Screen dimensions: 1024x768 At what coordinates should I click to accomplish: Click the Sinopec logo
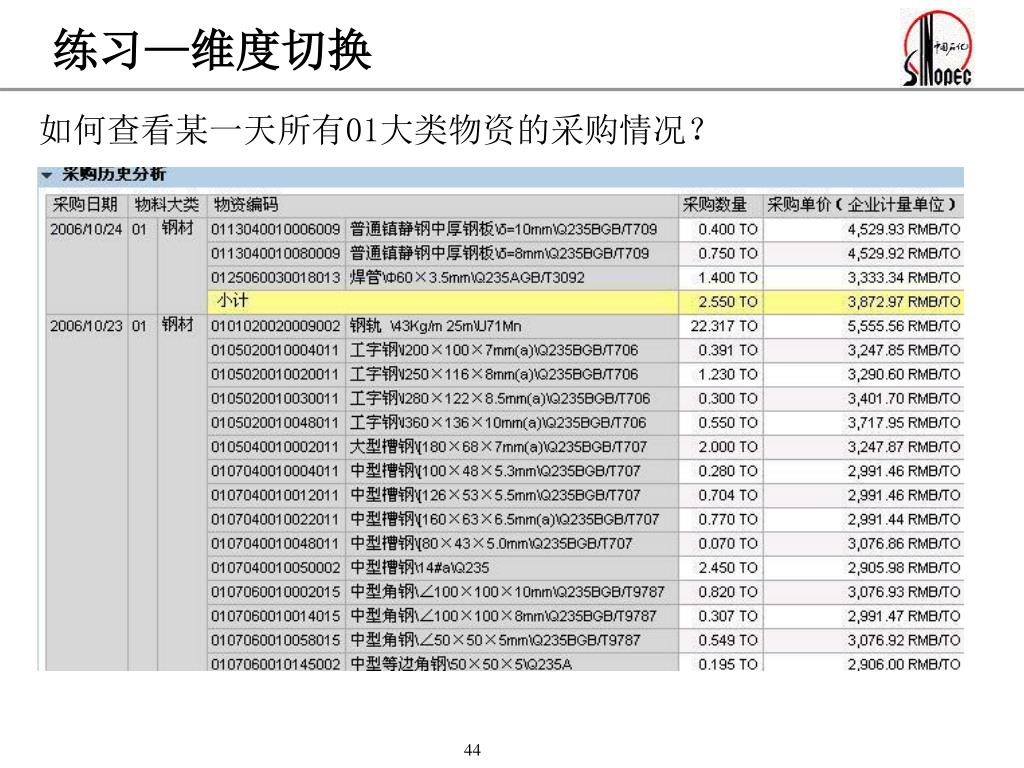[938, 48]
